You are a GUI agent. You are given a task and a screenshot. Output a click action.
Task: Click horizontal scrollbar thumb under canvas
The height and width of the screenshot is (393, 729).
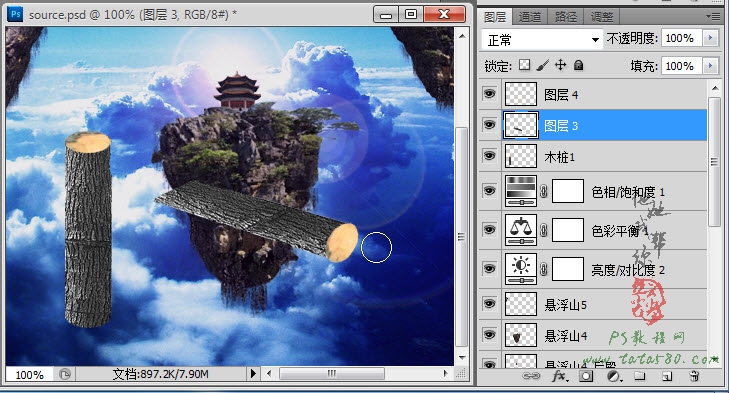(x=332, y=373)
